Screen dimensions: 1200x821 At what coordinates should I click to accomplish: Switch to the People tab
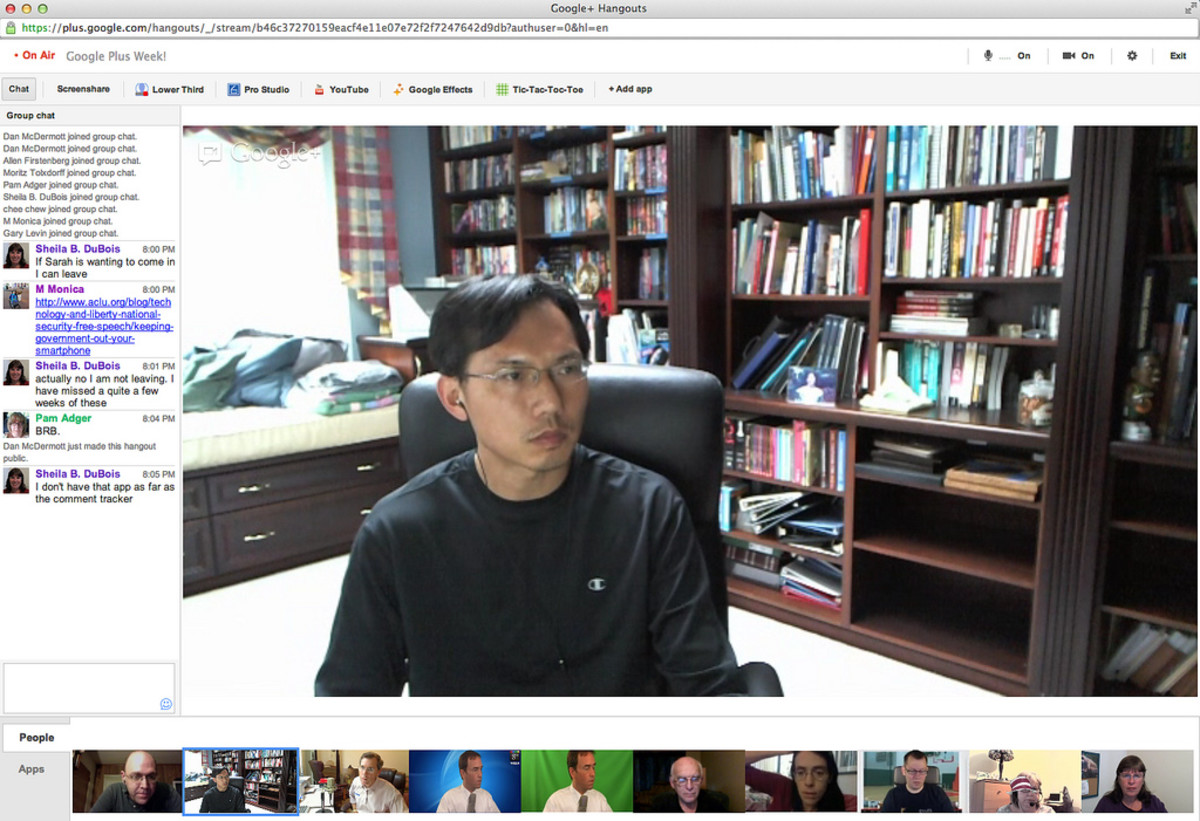[x=36, y=738]
